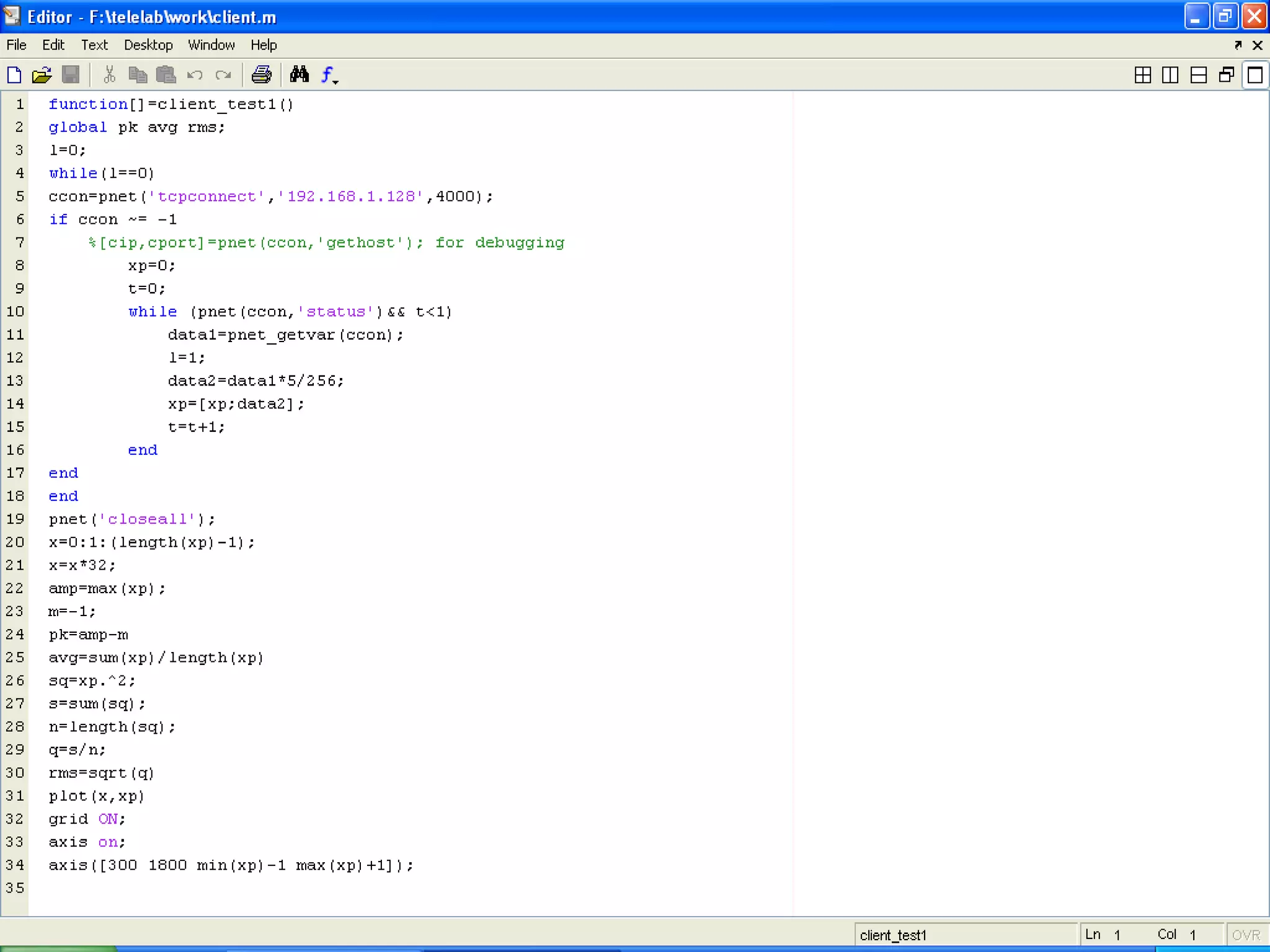Tile editor windows in a grid
This screenshot has width=1270, height=952.
pos(1142,75)
